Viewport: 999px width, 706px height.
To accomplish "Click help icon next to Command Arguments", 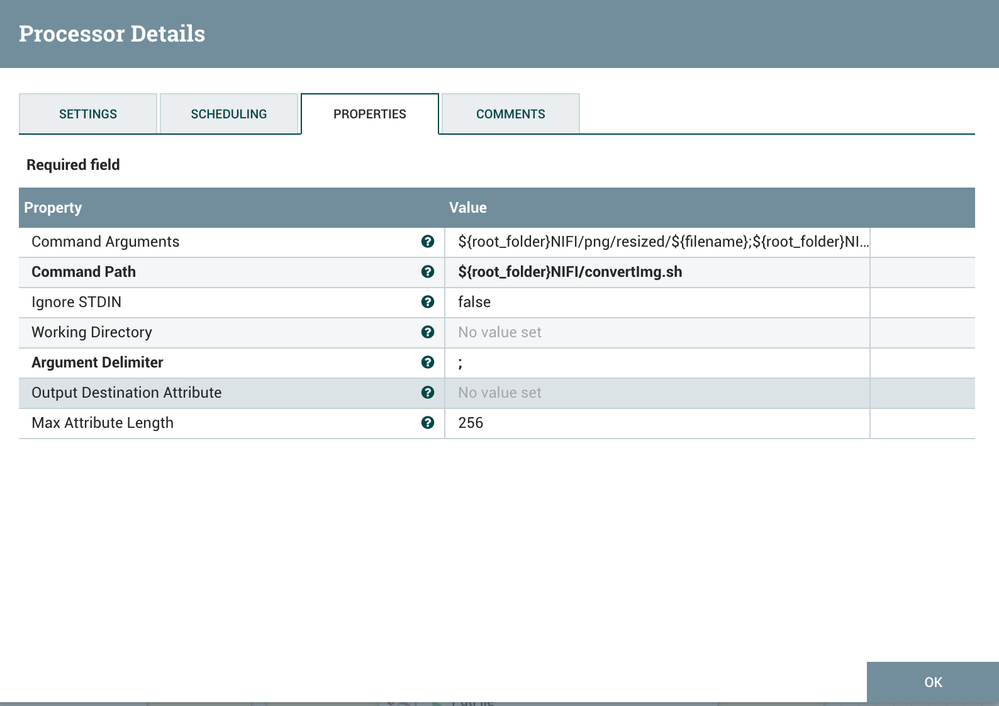I will point(428,242).
